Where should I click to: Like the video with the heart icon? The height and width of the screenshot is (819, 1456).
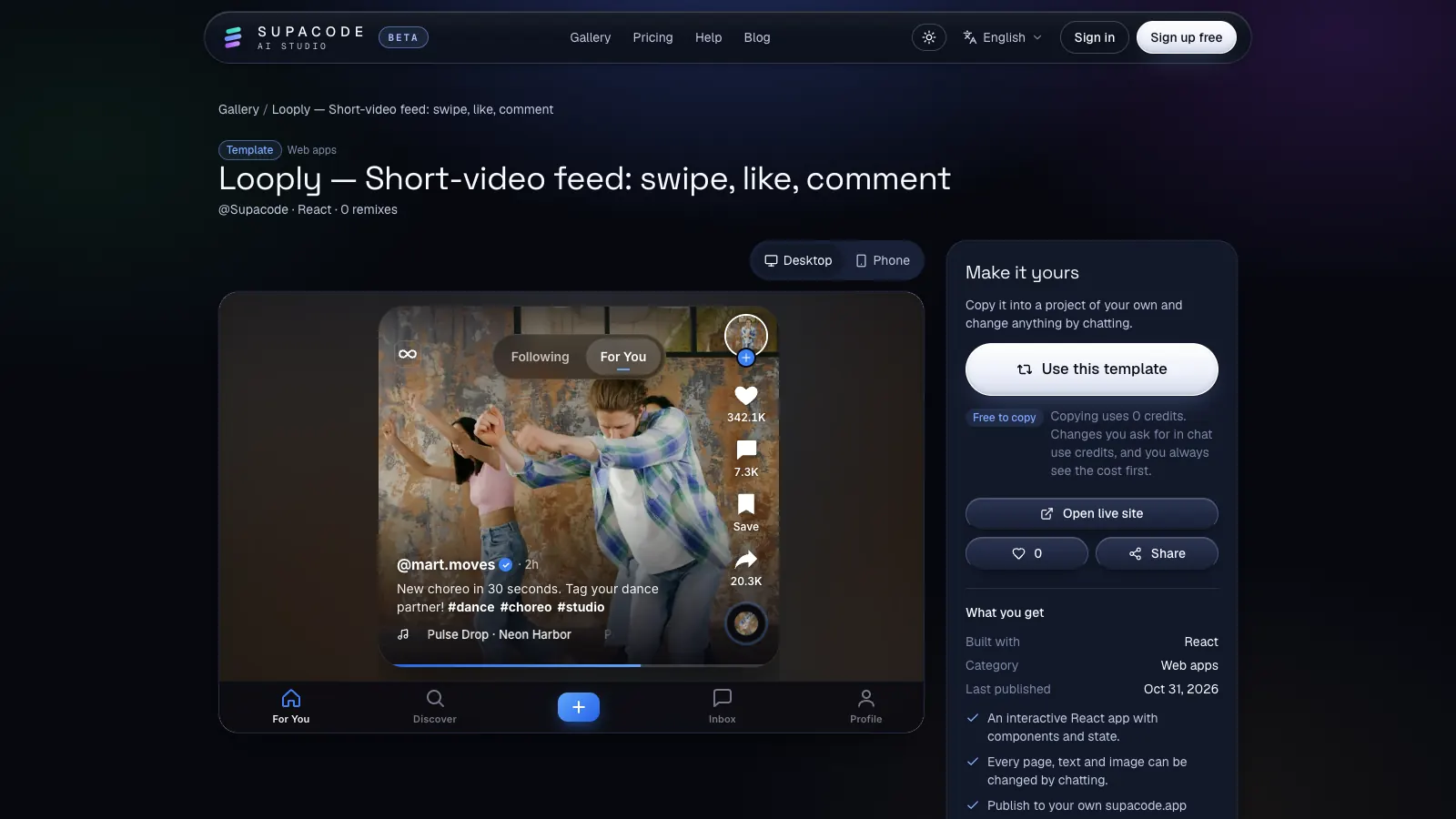click(x=746, y=396)
